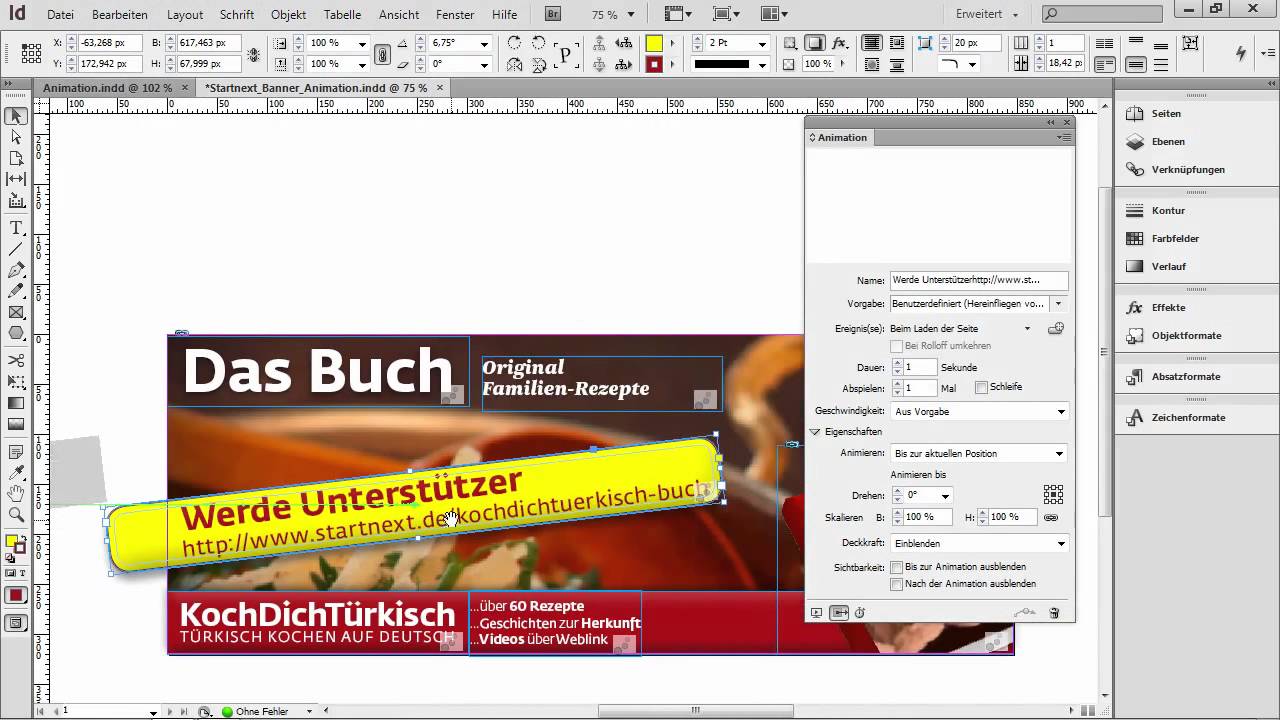Select the Line tool
Image resolution: width=1280 pixels, height=720 pixels.
click(16, 250)
